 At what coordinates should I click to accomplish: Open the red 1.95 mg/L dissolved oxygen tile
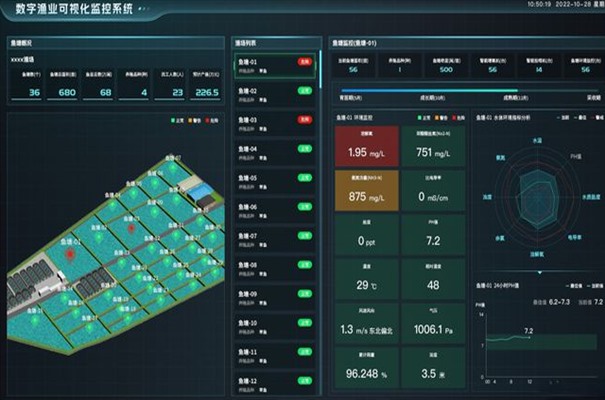(x=367, y=146)
